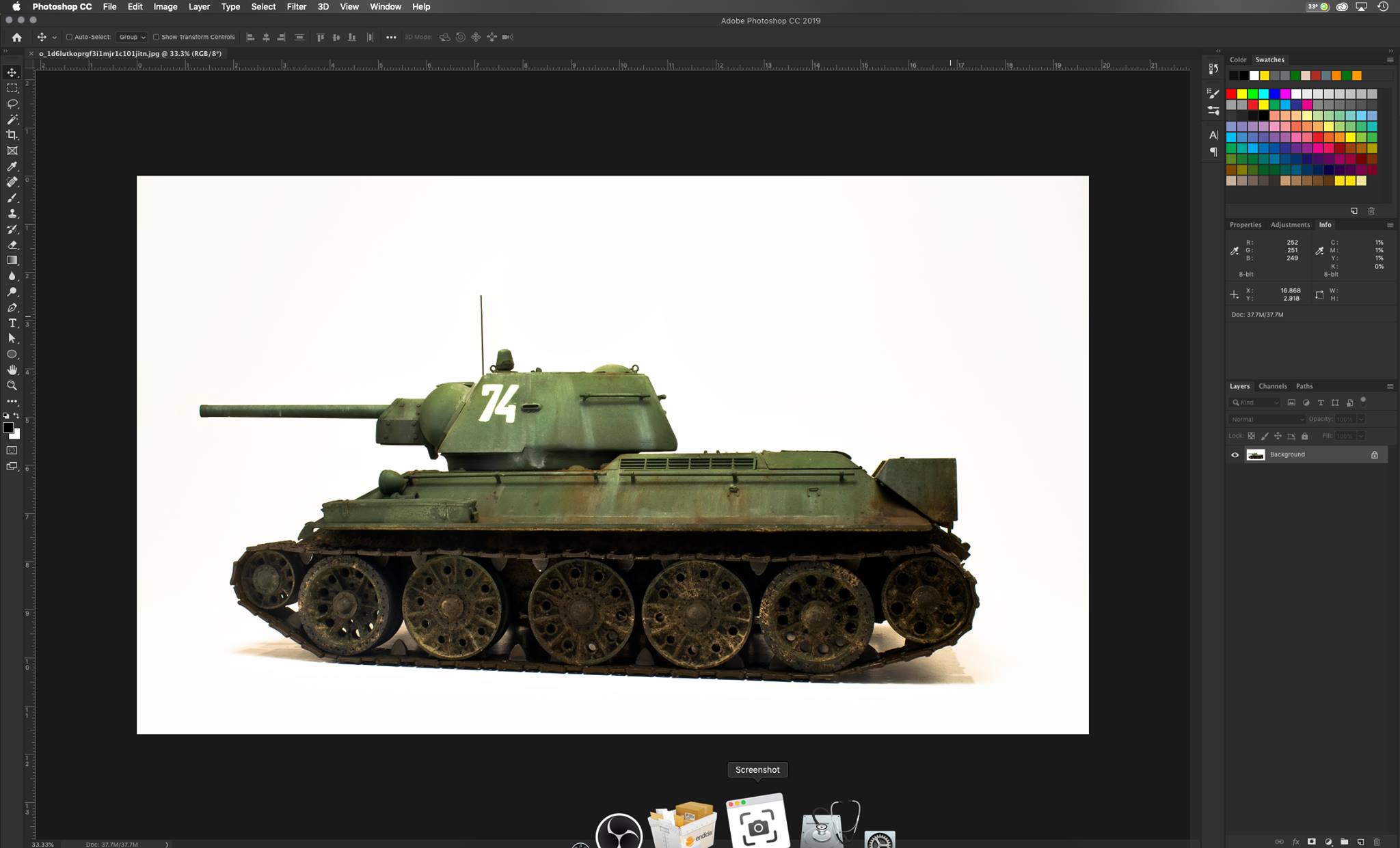1400x848 pixels.
Task: Switch to the Channels tab
Action: coord(1272,386)
